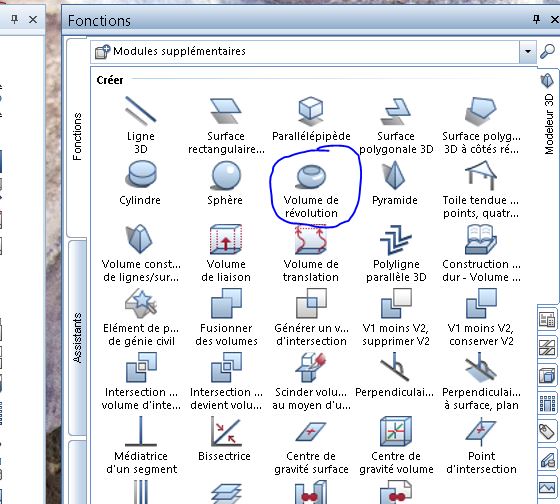Screen dimensions: 560x504
Task: Select Centre de gravité volume
Action: click(x=396, y=445)
